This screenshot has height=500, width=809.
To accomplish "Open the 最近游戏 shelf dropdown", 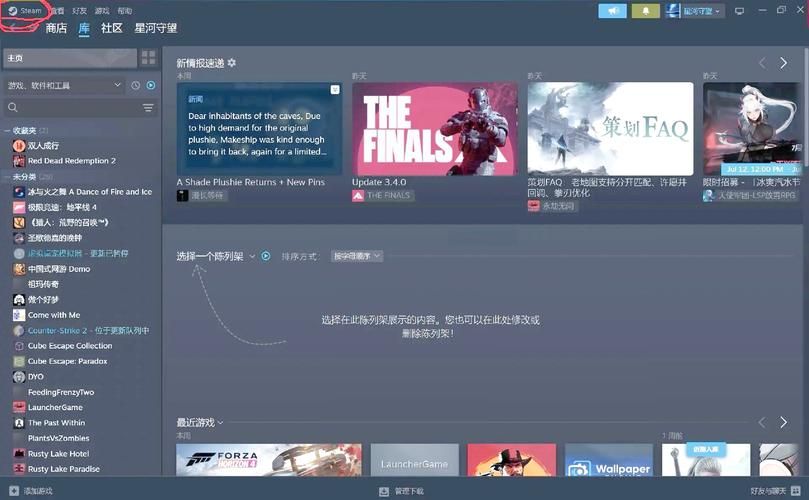I will coord(220,423).
